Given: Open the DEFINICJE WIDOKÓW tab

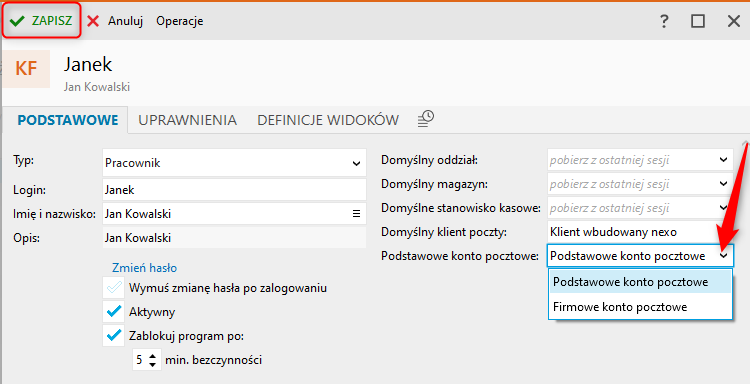Looking at the screenshot, I should tap(328, 120).
